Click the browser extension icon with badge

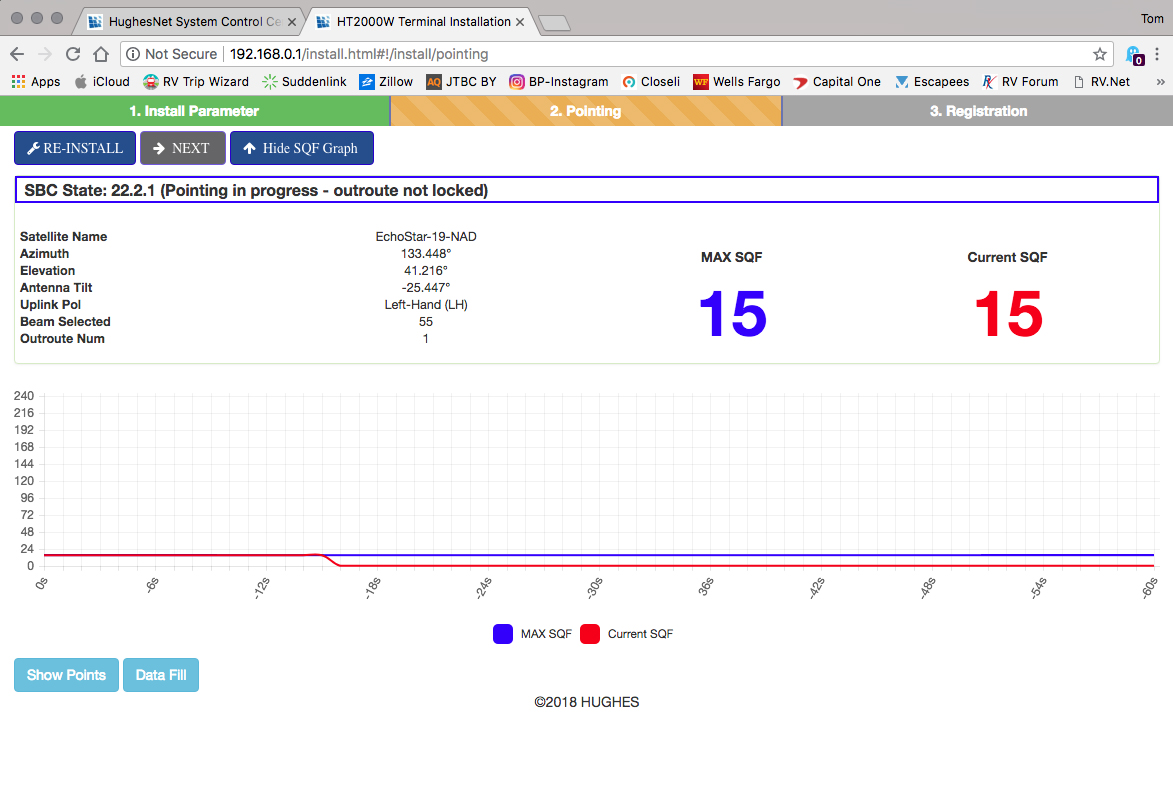click(x=1132, y=55)
